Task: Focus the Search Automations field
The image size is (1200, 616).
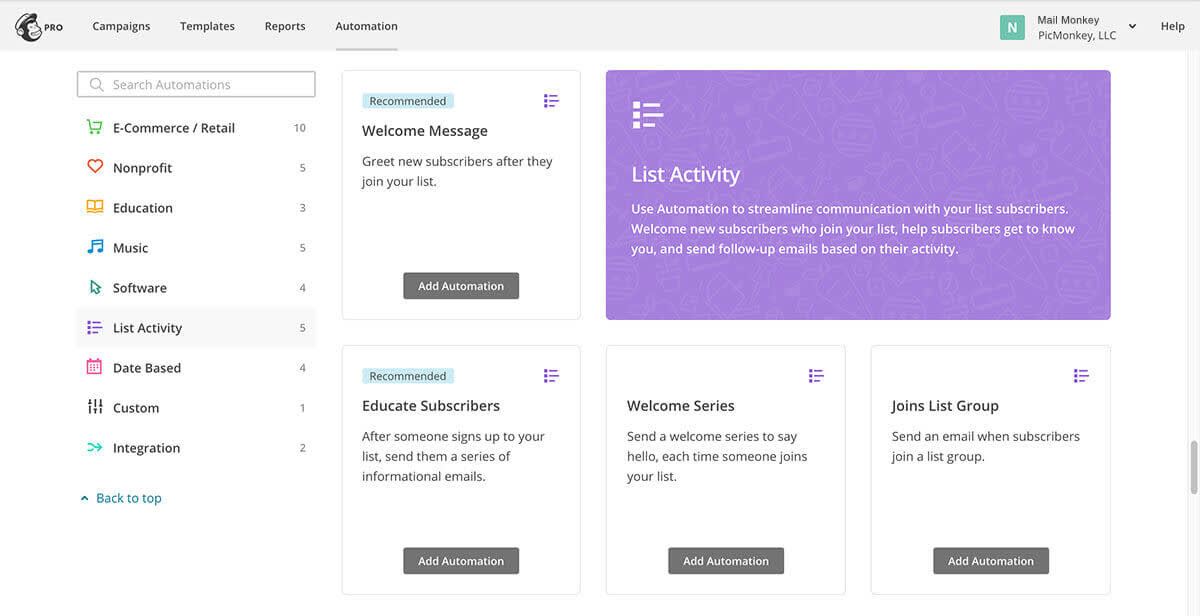Action: tap(196, 85)
